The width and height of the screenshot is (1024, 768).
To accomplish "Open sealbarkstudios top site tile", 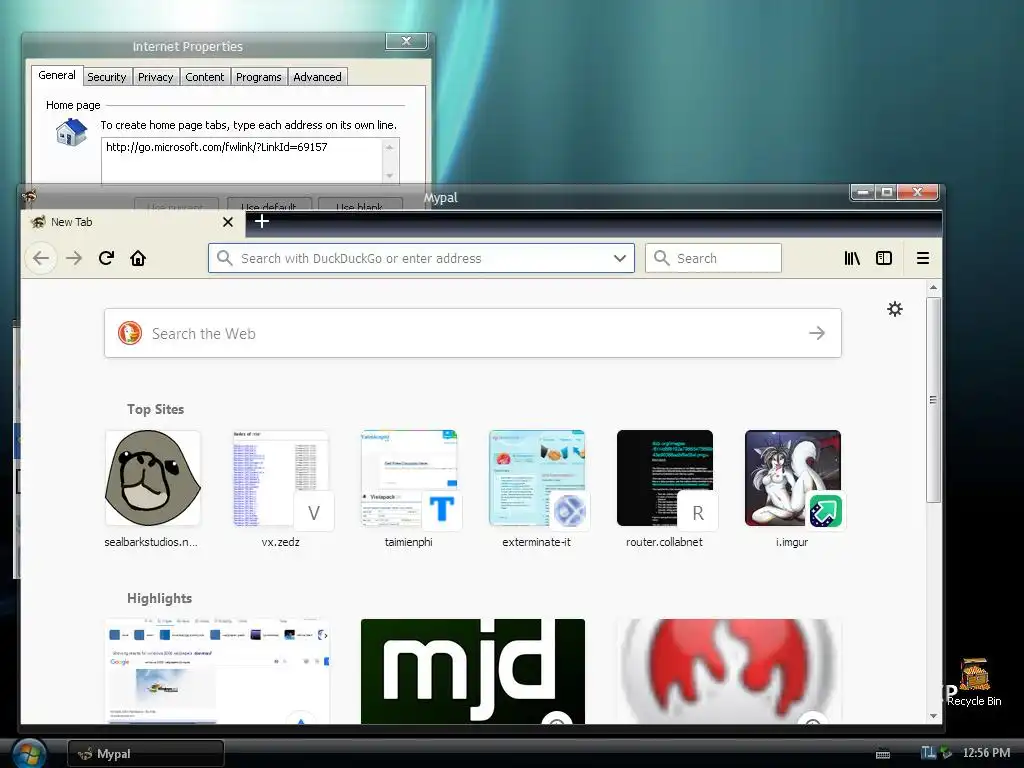I will tap(152, 488).
